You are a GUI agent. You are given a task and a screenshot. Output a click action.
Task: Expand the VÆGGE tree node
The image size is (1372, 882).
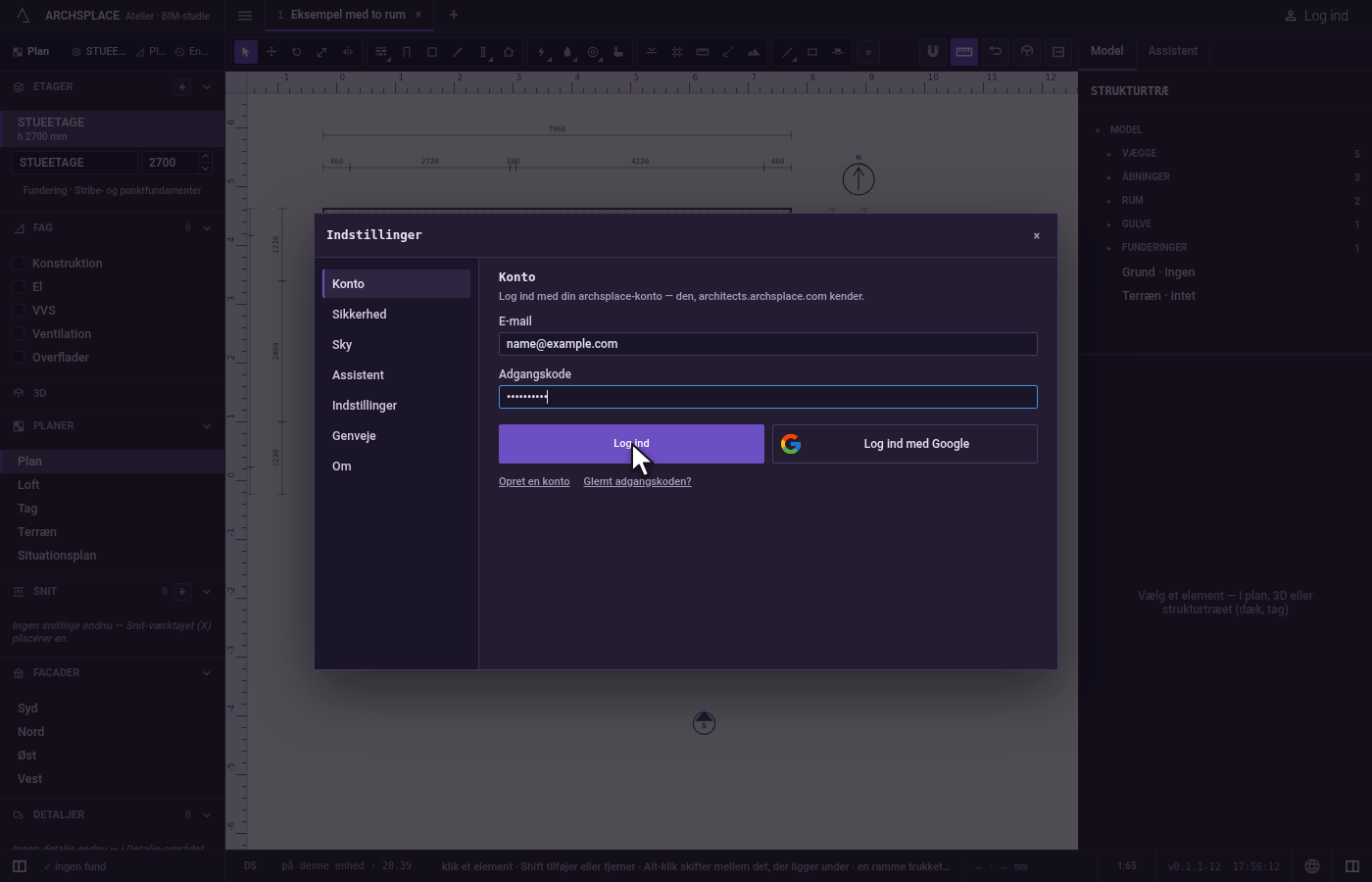(1109, 154)
